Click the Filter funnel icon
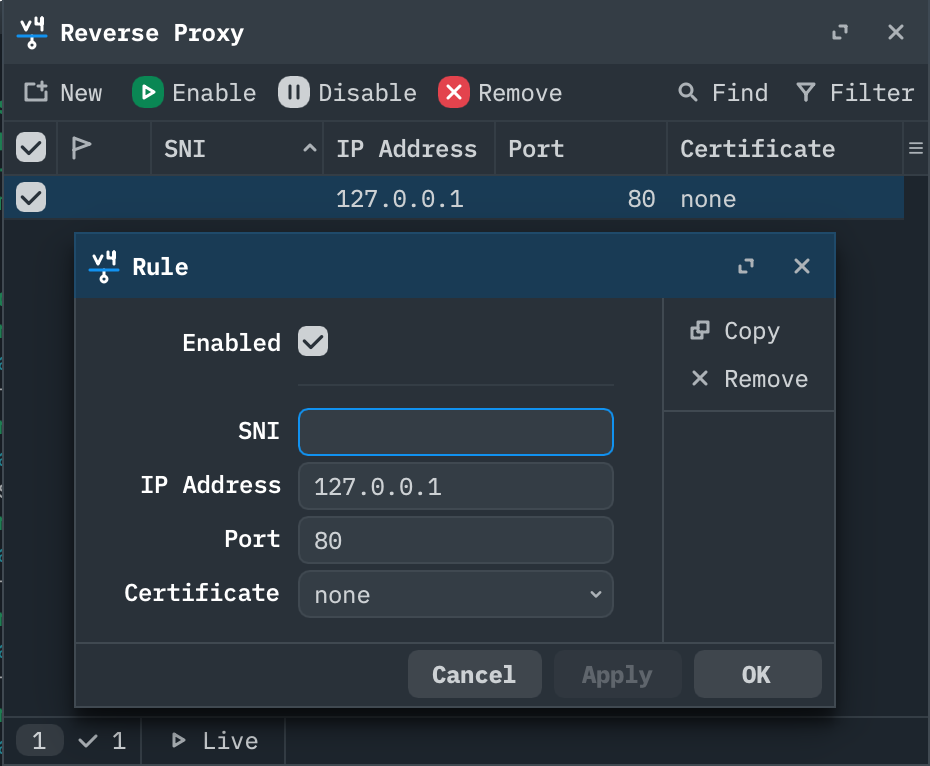The height and width of the screenshot is (766, 930). (805, 92)
